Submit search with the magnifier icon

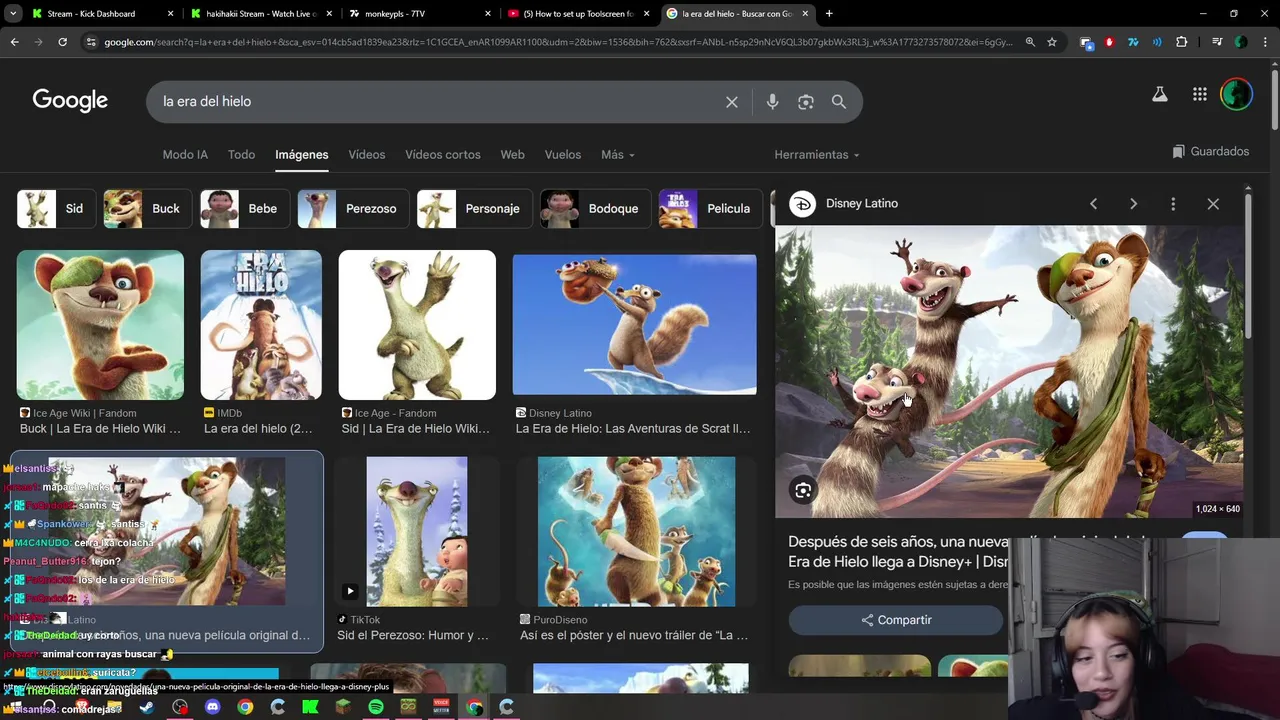click(x=839, y=102)
